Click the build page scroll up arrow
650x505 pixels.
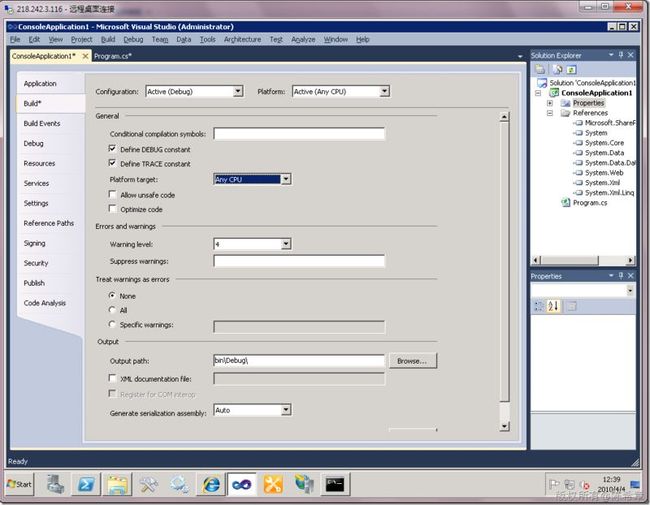coord(504,117)
